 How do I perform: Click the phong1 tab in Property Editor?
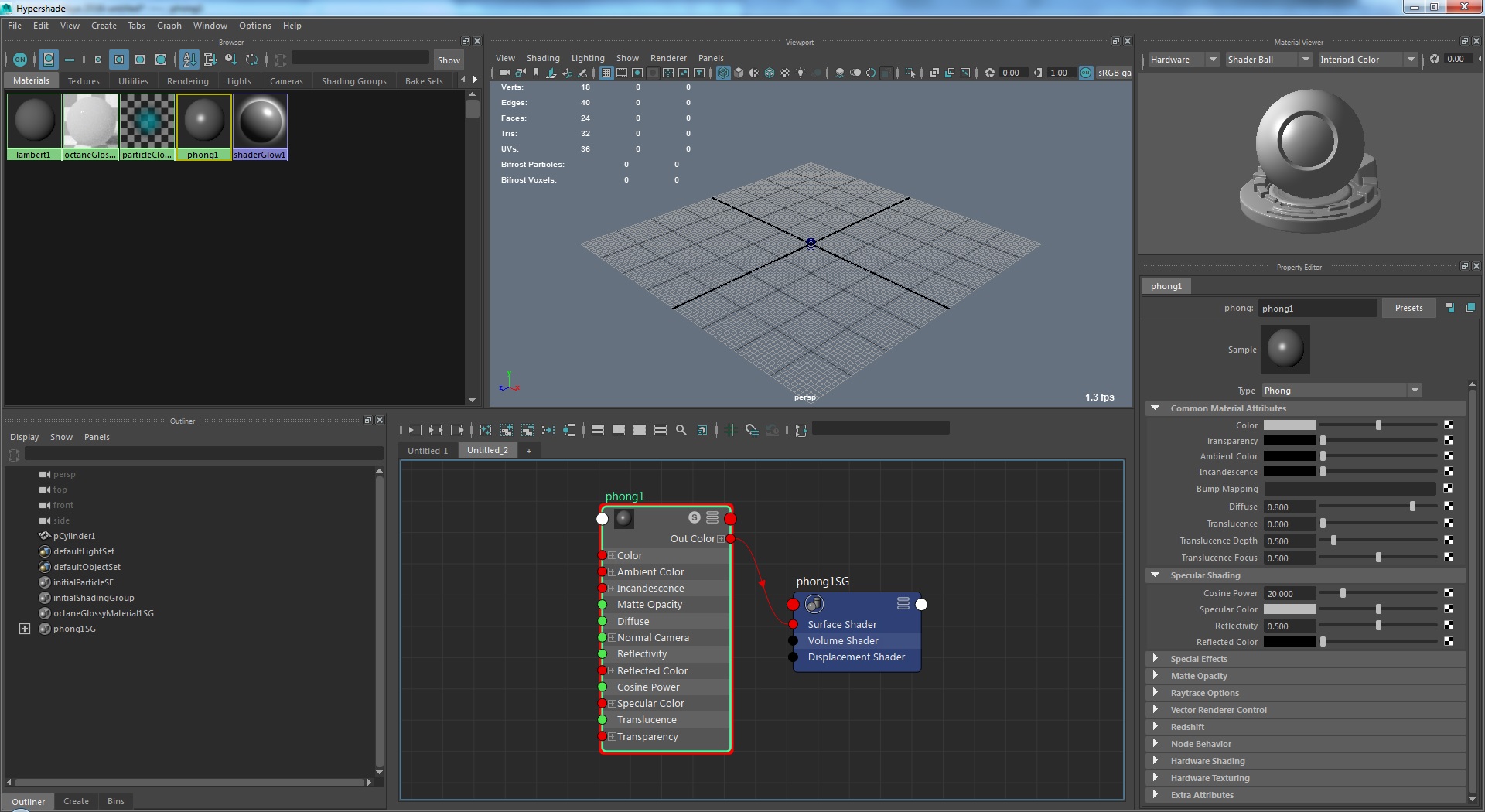tap(1166, 286)
